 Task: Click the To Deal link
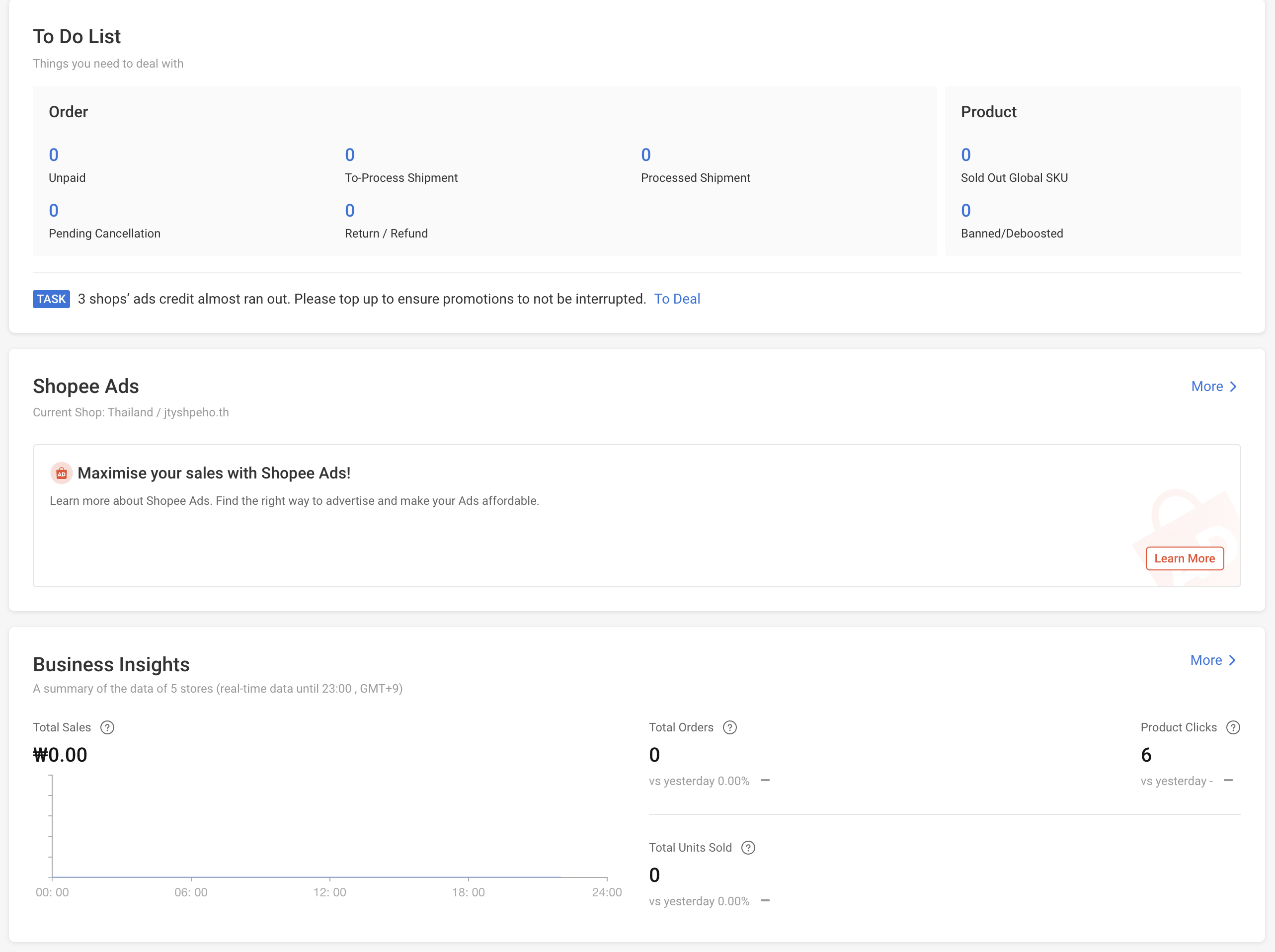[676, 299]
